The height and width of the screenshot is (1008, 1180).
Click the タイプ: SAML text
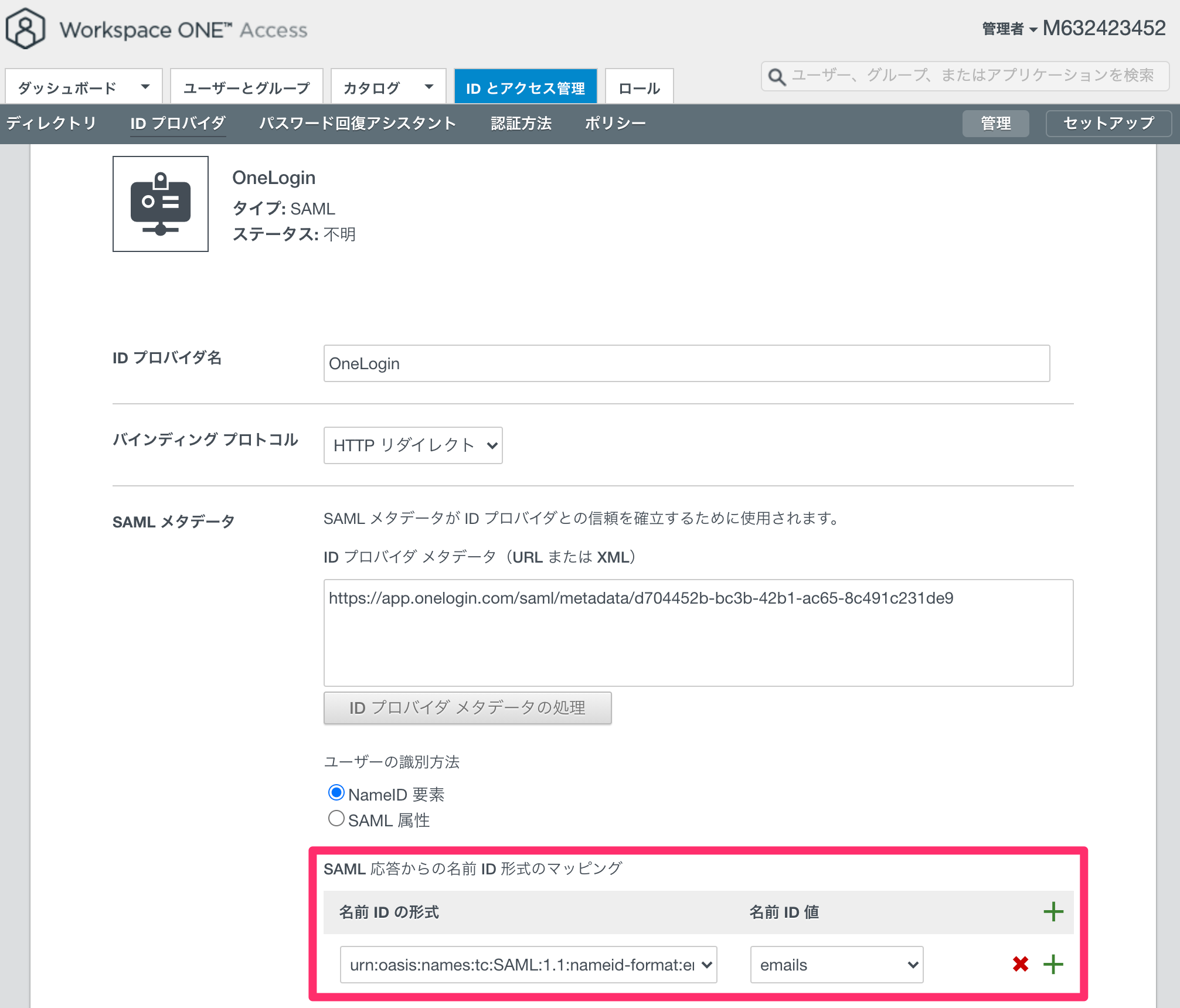tap(284, 209)
